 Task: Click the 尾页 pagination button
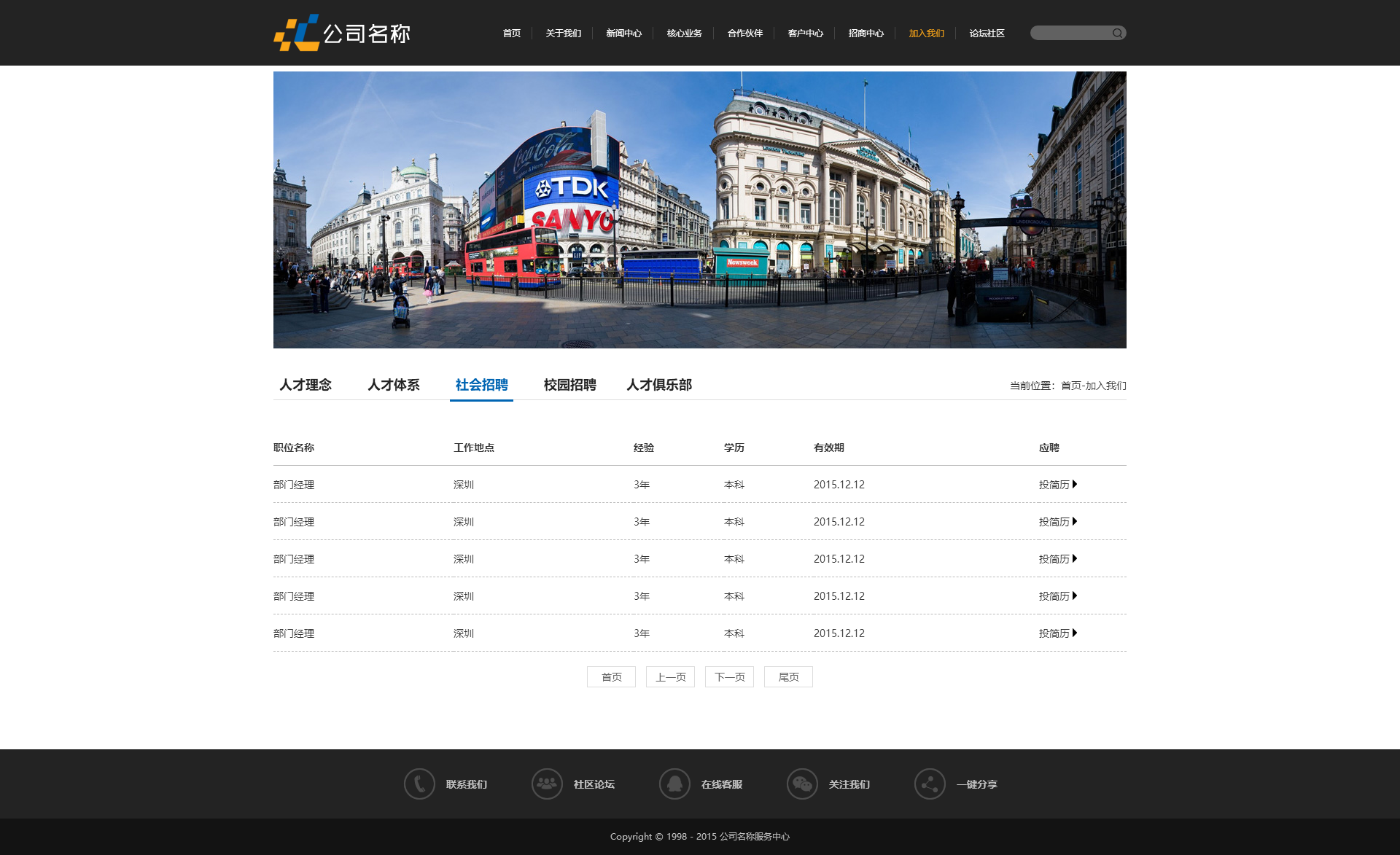tap(788, 677)
